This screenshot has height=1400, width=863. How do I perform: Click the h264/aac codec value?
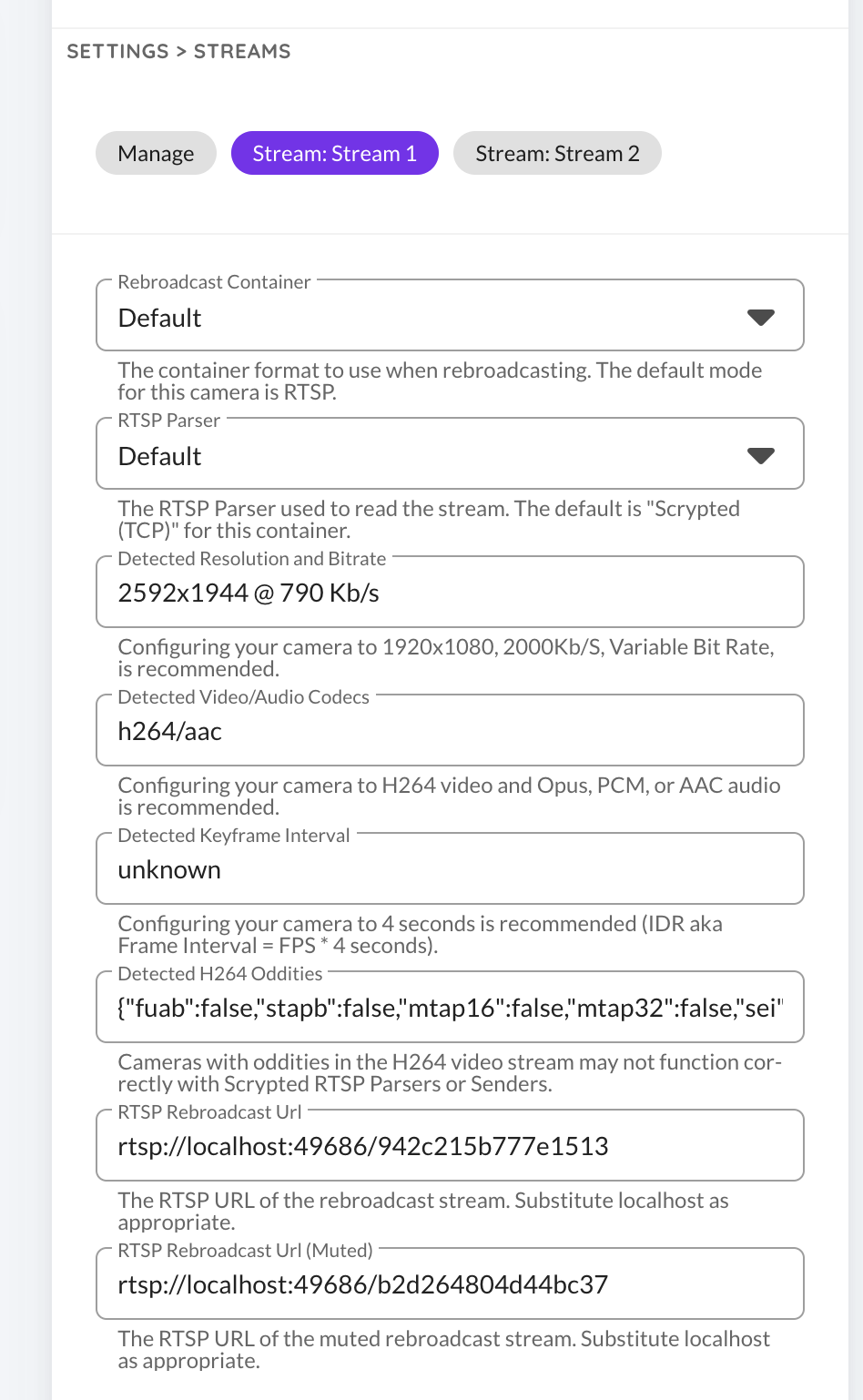tap(169, 730)
